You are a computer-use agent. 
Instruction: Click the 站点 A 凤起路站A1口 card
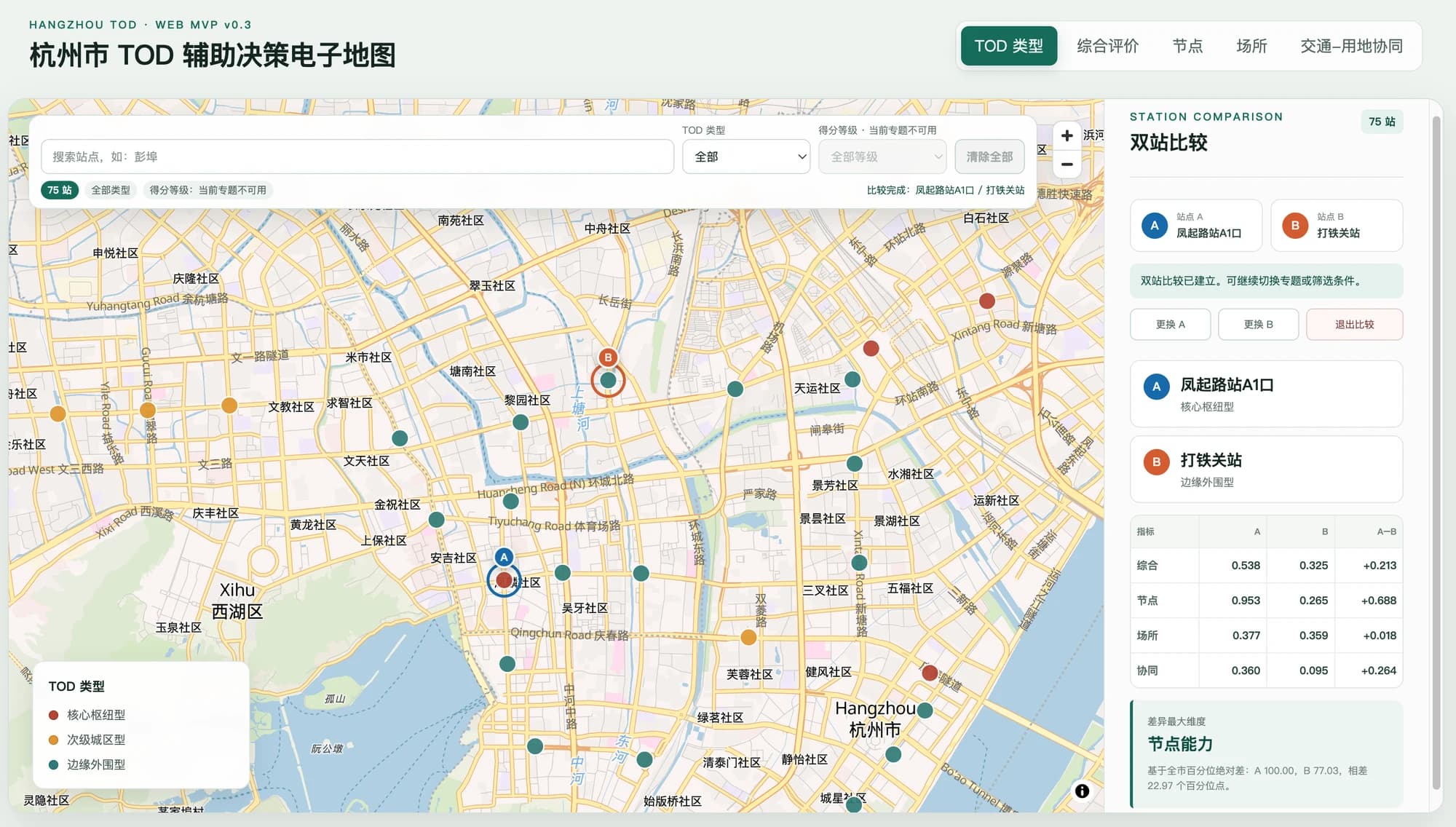(1196, 226)
